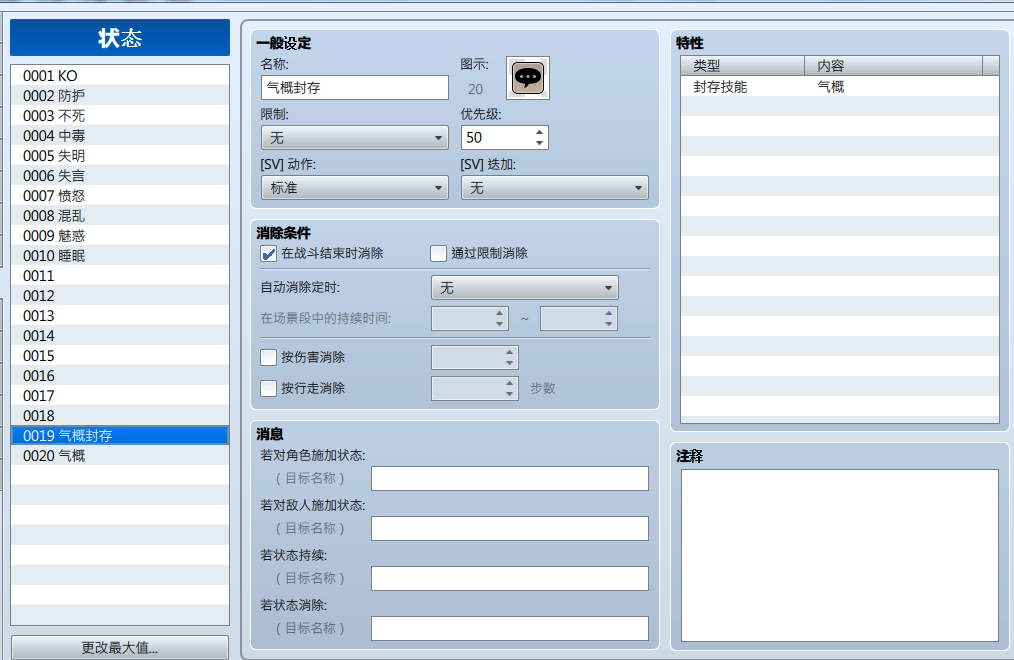Image resolution: width=1014 pixels, height=660 pixels.
Task: Click the 类型 column header in 特性
Action: pyautogui.click(x=742, y=66)
